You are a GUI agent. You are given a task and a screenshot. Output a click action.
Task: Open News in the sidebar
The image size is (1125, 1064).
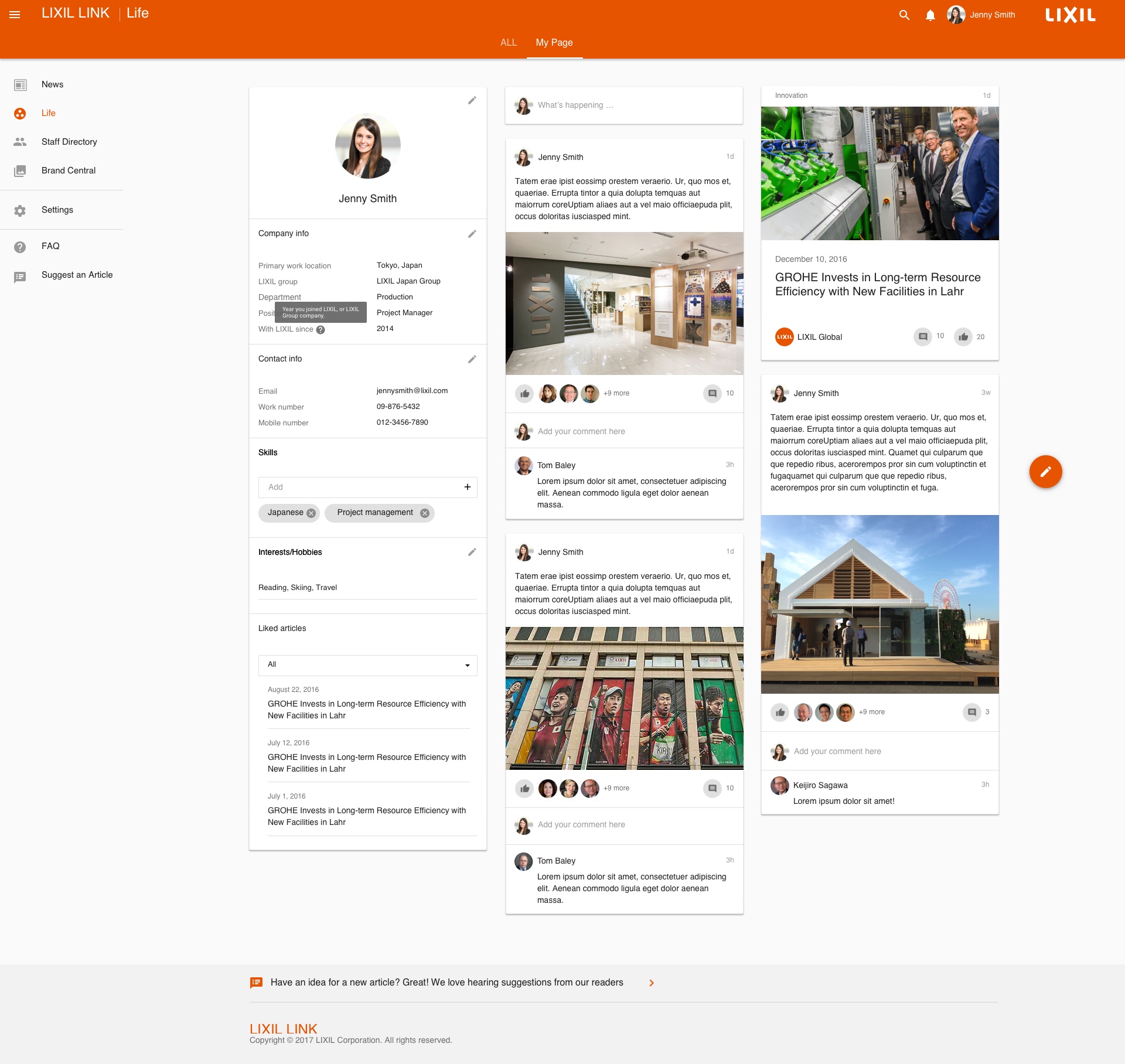point(52,84)
